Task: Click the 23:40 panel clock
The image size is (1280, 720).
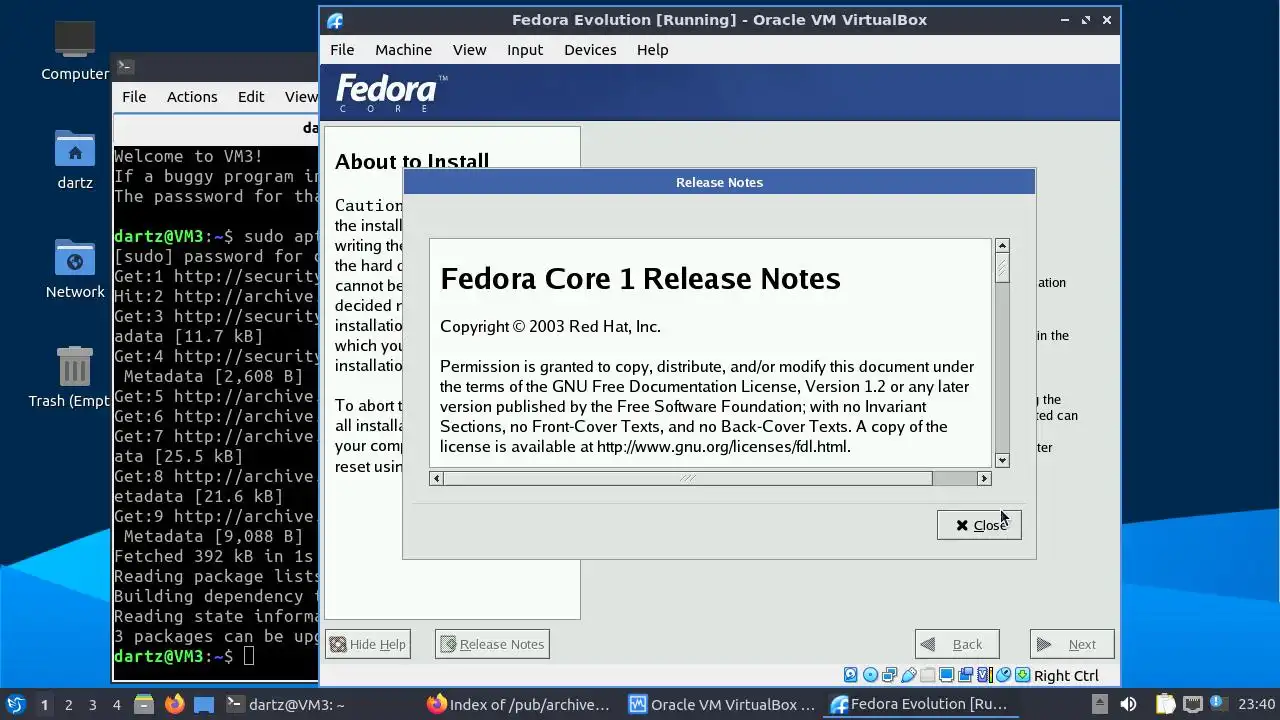Action: (x=1256, y=704)
